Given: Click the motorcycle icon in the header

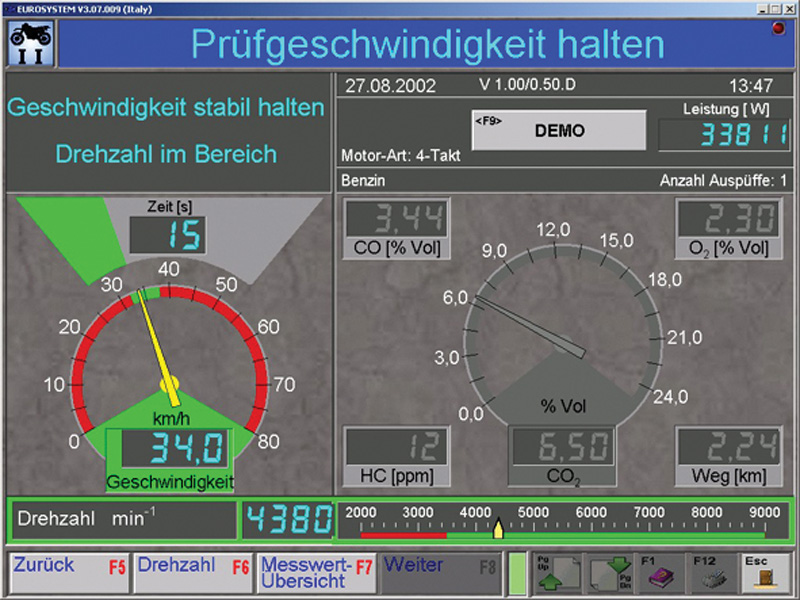Looking at the screenshot, I should coord(30,45).
